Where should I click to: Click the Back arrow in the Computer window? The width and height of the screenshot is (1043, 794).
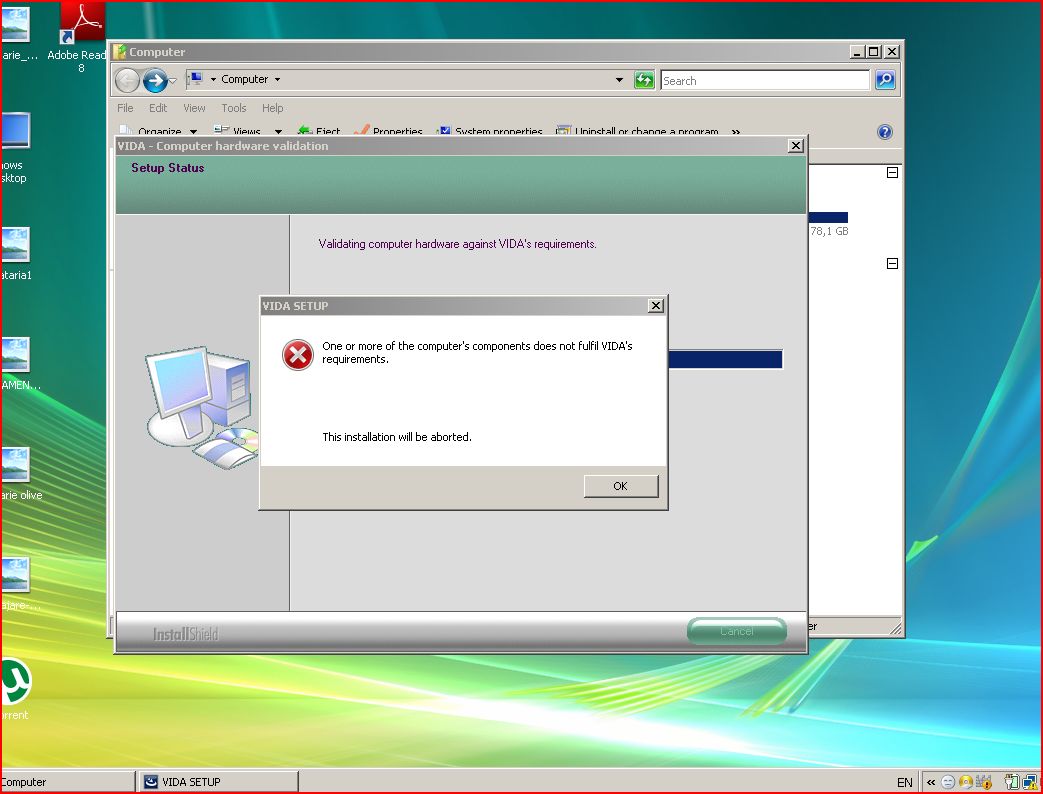pos(126,80)
